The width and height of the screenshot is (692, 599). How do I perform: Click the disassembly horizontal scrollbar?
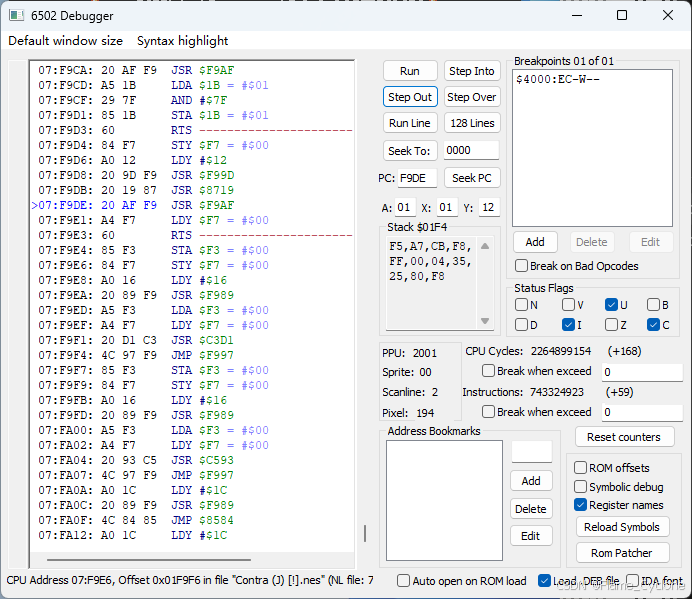click(149, 560)
